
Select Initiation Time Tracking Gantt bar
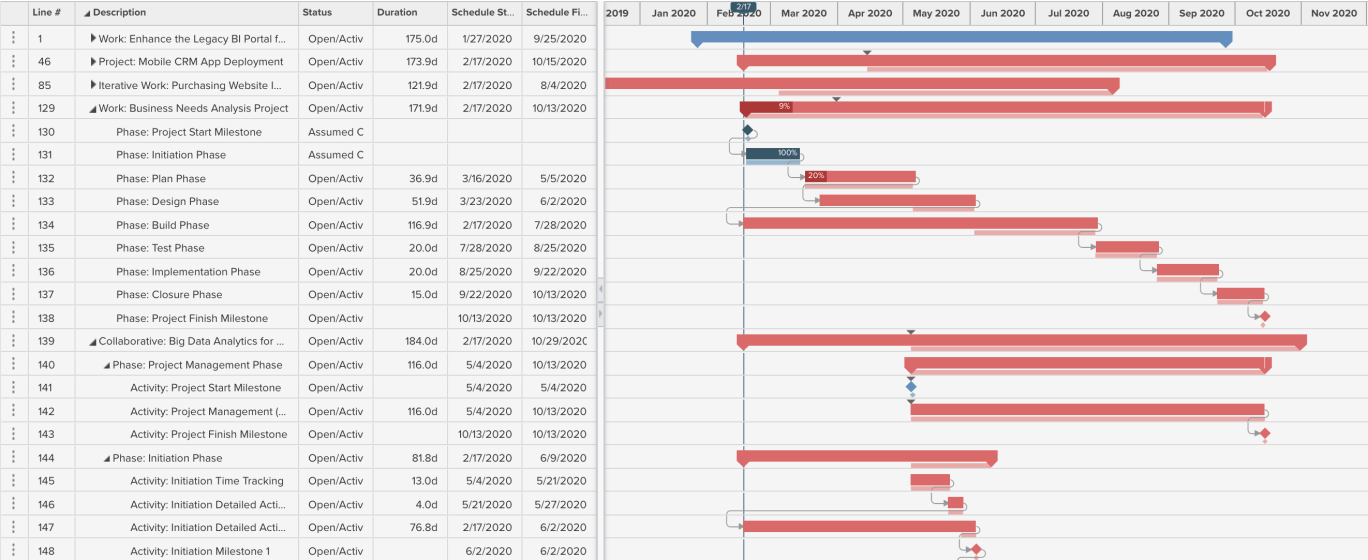point(930,480)
